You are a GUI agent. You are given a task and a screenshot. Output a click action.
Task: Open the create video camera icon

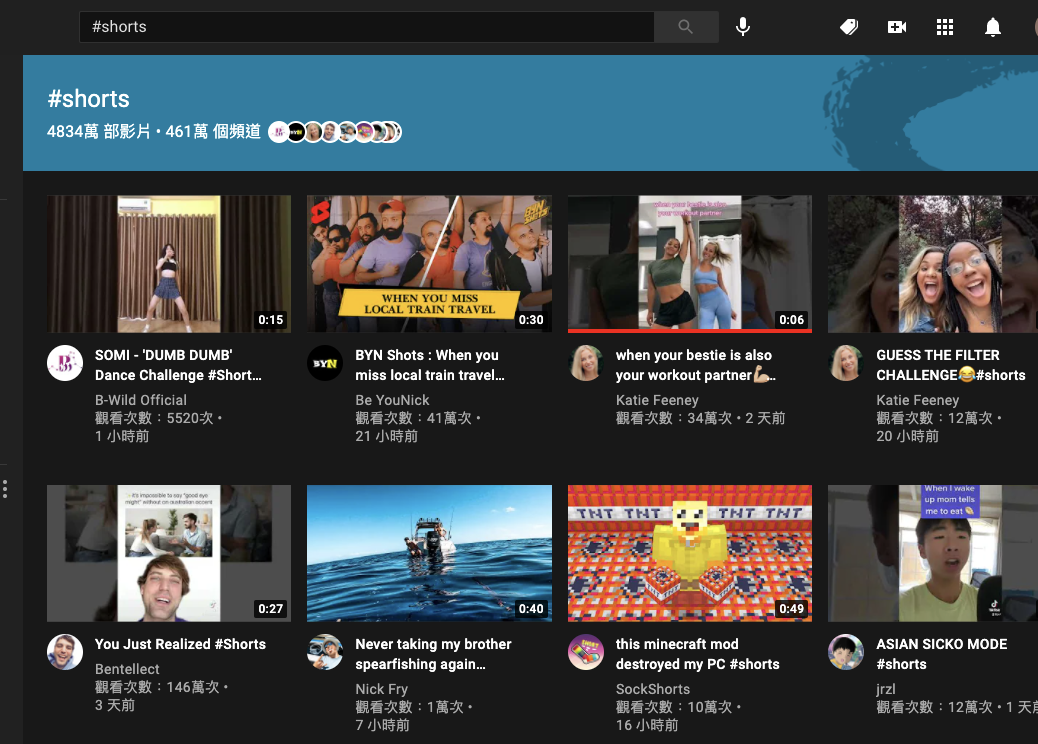(897, 26)
